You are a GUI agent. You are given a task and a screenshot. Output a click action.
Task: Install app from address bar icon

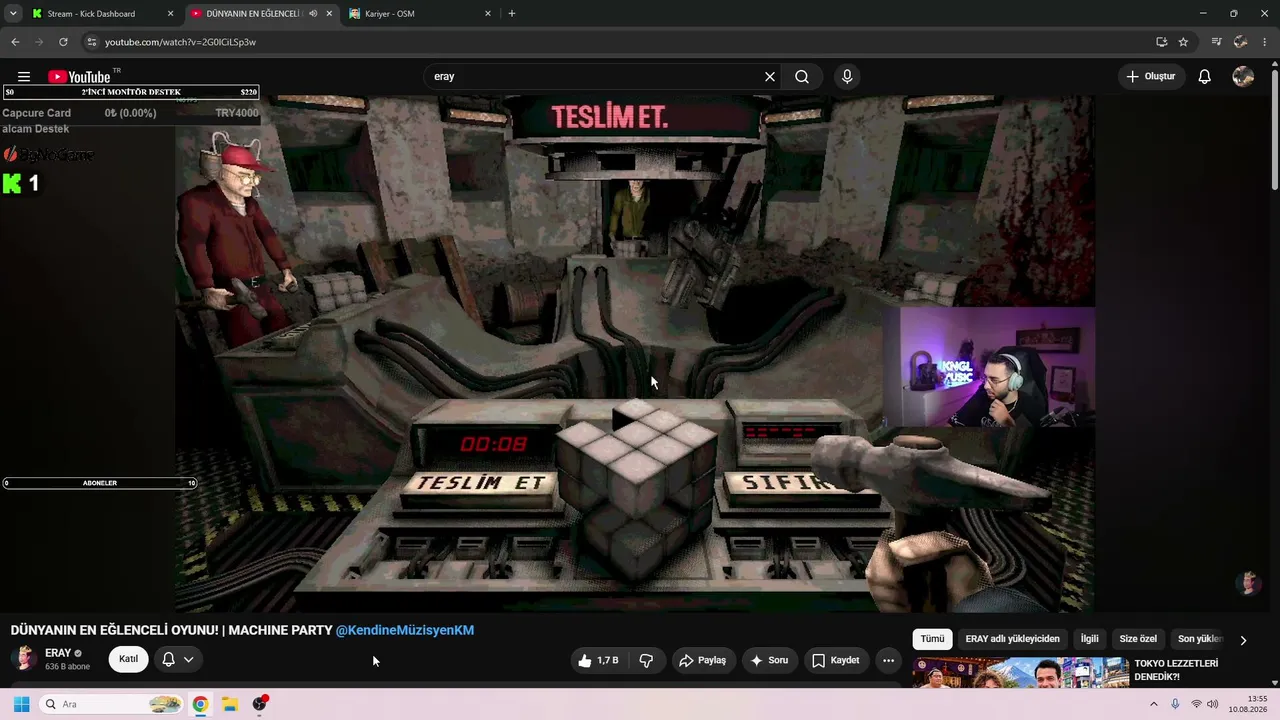pyautogui.click(x=1161, y=42)
